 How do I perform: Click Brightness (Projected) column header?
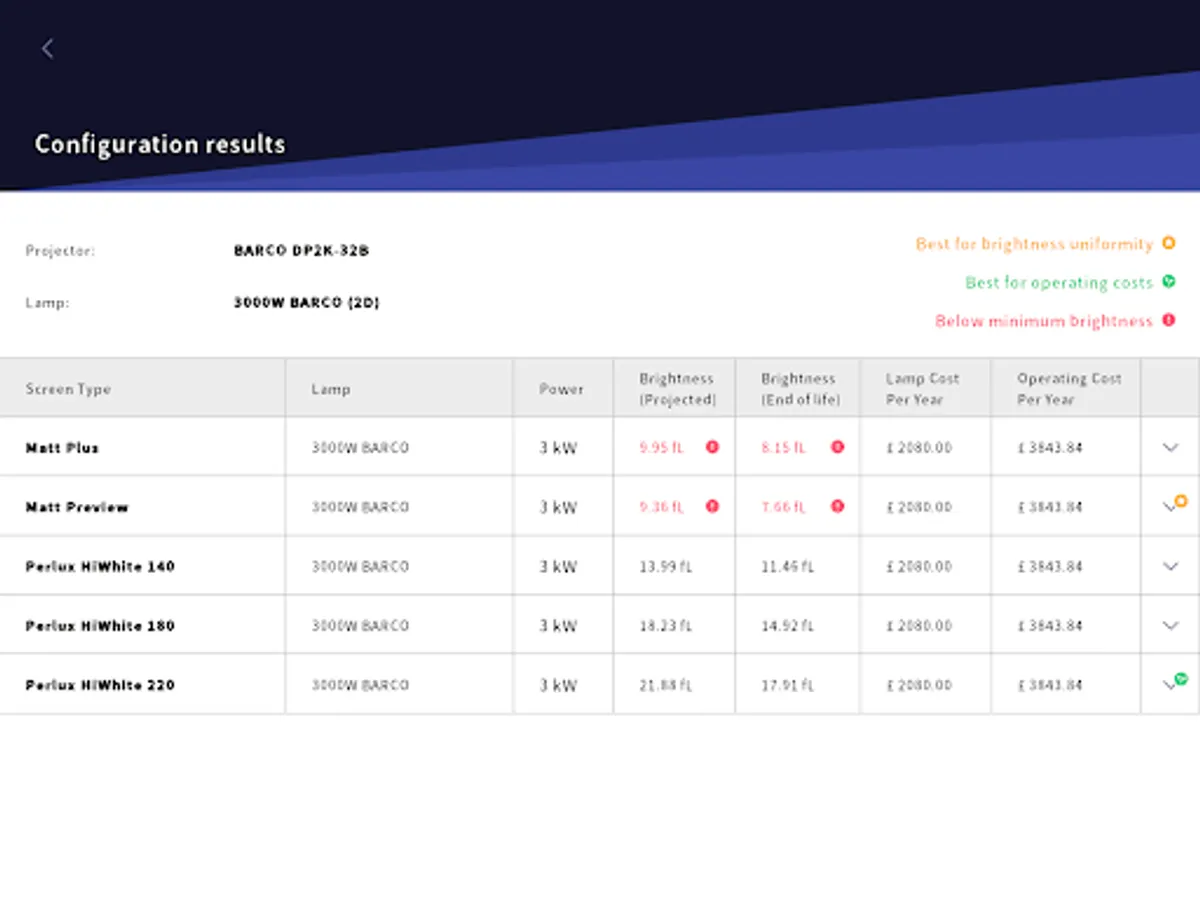(677, 389)
